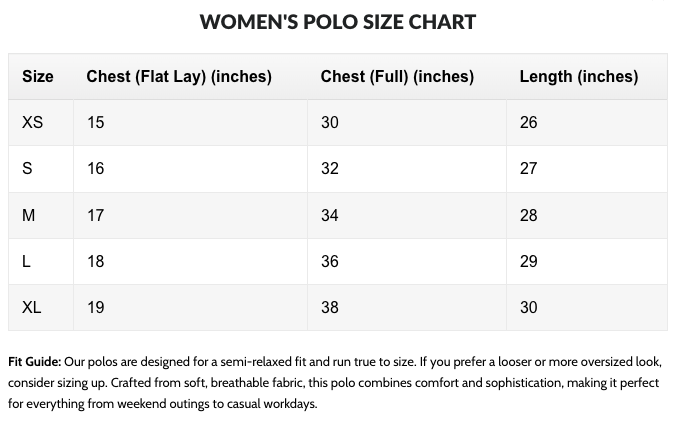Select flat lay chest value 19
674x426 pixels.
[x=96, y=307]
